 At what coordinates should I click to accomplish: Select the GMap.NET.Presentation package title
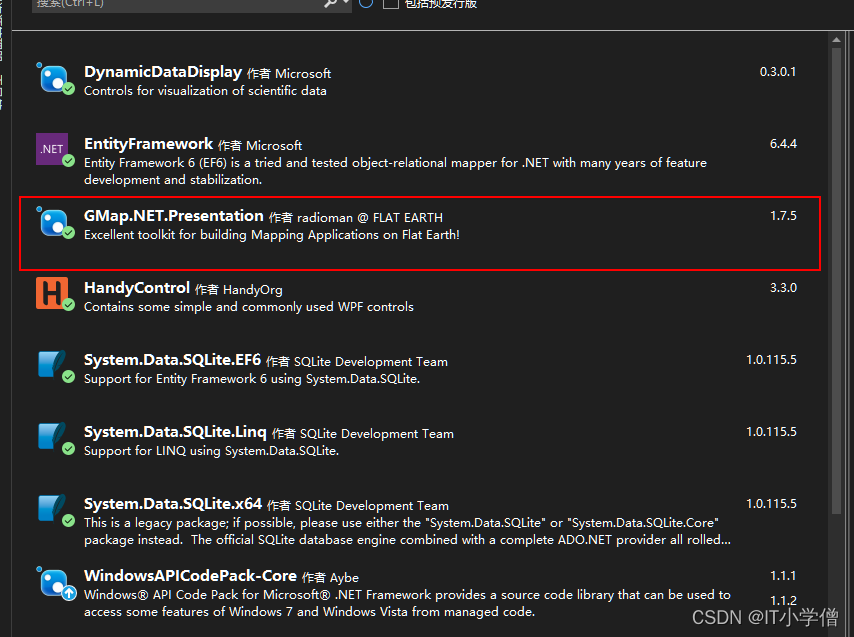(x=174, y=216)
